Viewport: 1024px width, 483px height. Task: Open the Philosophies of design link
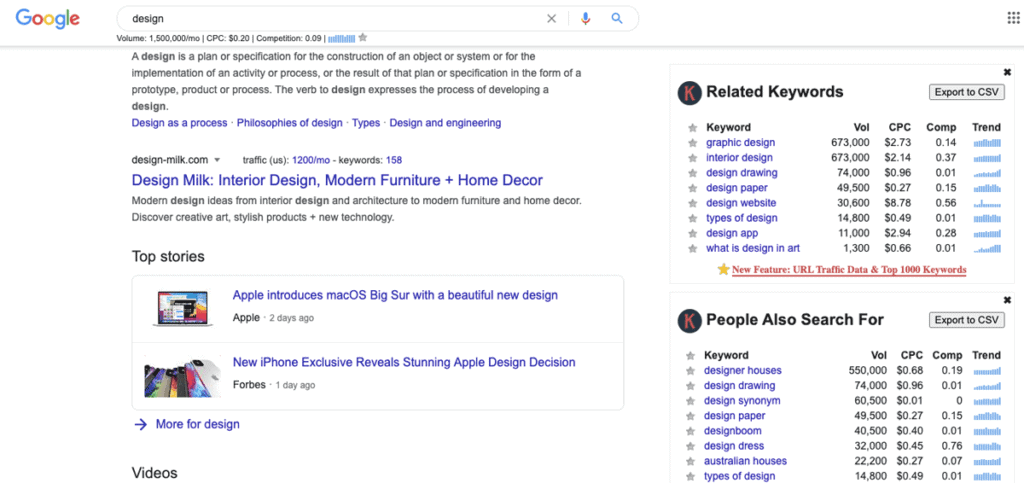[289, 123]
